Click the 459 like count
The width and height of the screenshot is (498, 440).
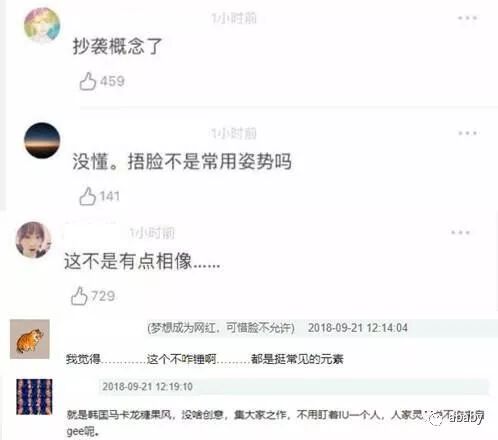[112, 81]
